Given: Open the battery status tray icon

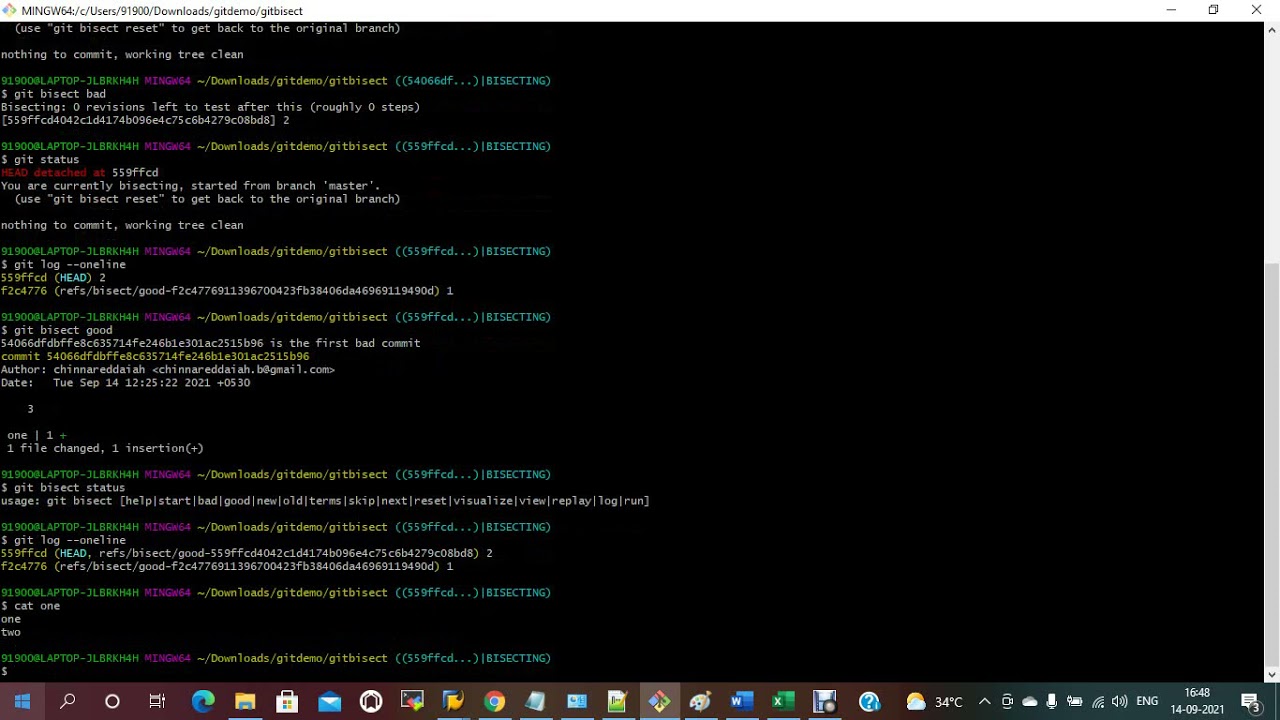Looking at the screenshot, I should pos(1075,701).
